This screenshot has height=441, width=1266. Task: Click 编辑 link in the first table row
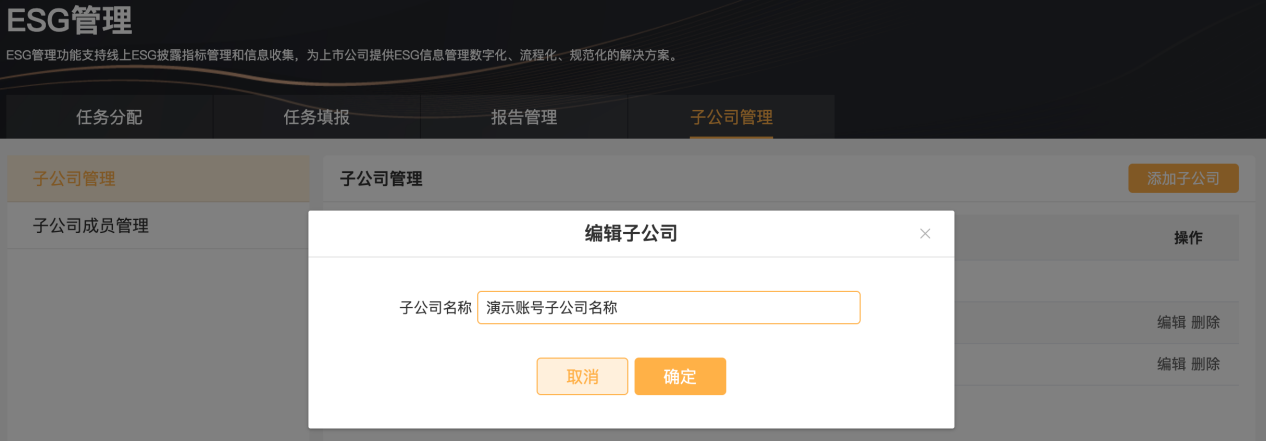tap(1171, 322)
